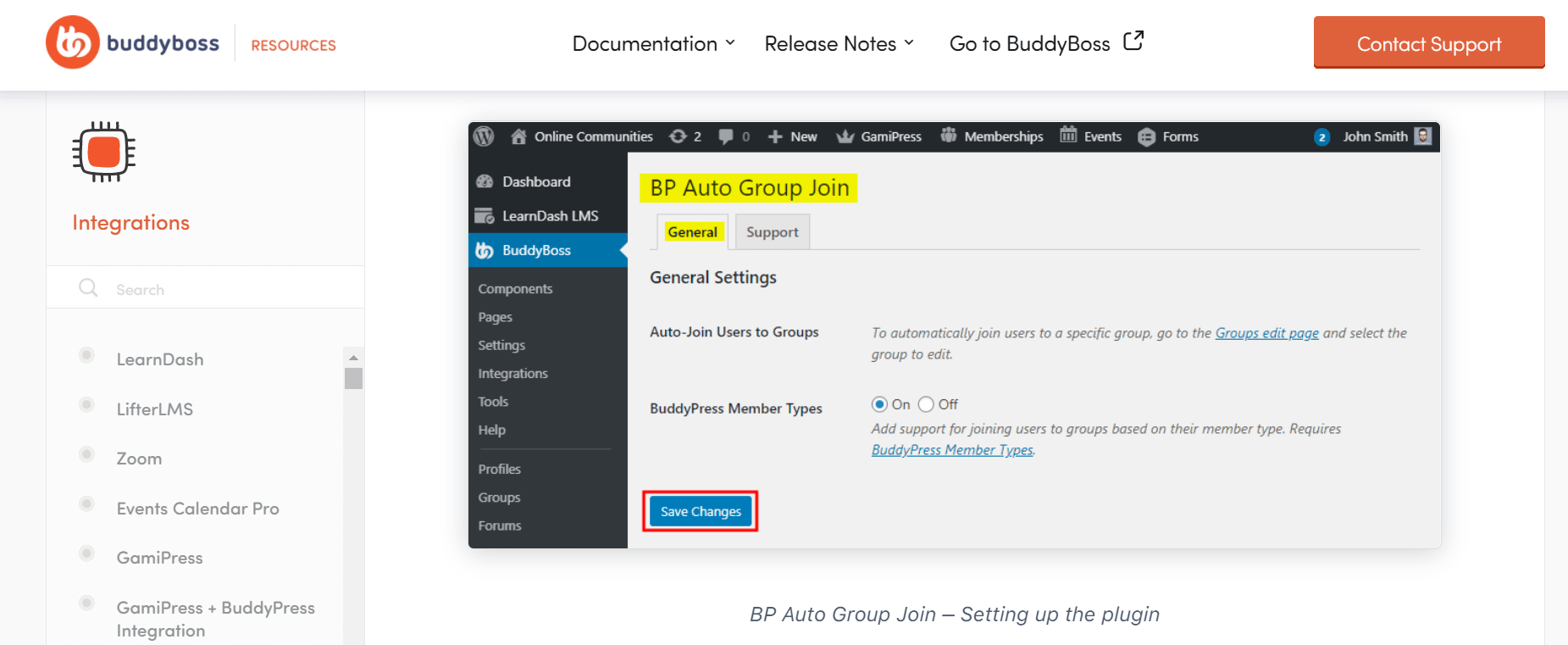Select GamiPress in the sidebar list
The width and height of the screenshot is (1568, 645).
coord(159,558)
